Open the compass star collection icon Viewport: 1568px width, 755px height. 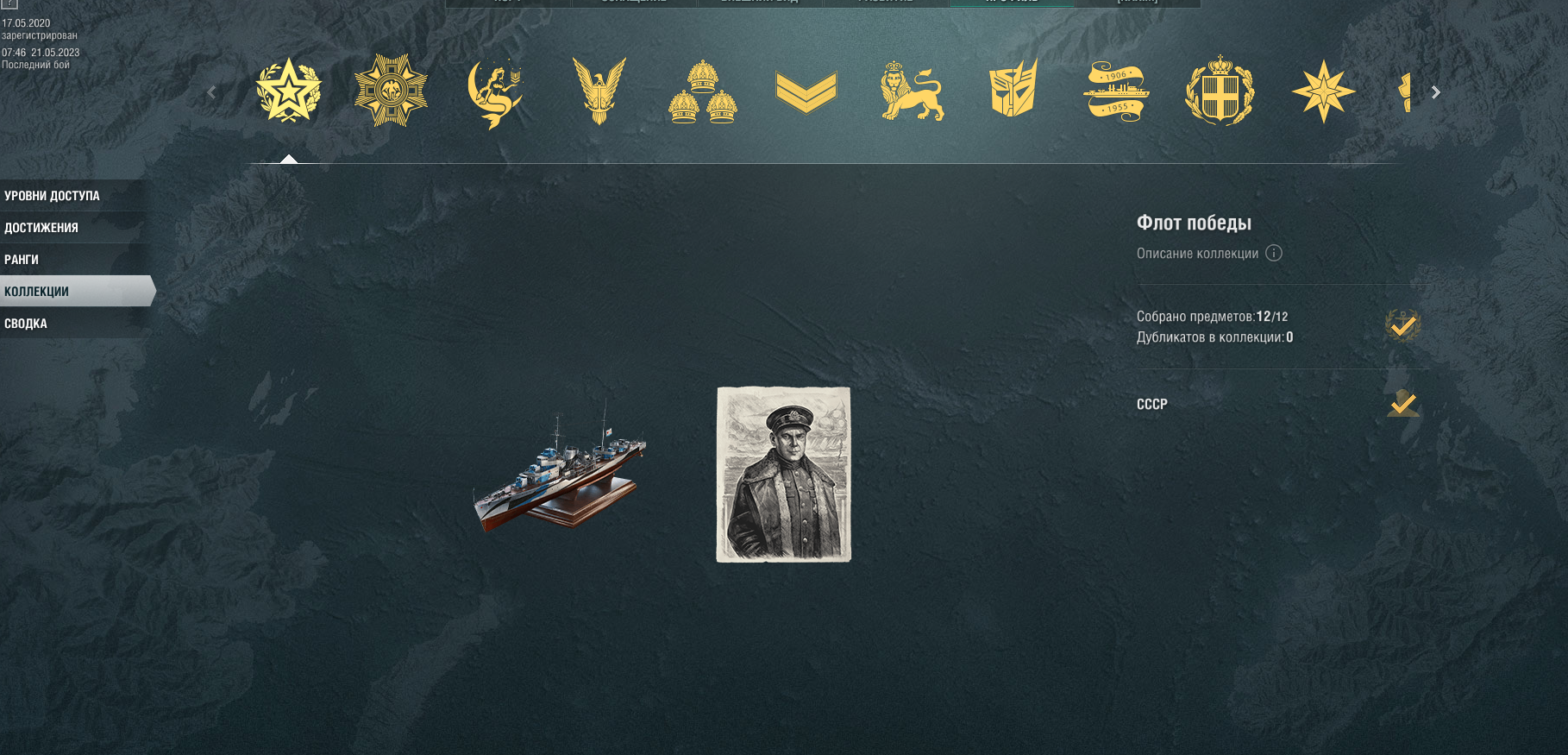point(1323,91)
